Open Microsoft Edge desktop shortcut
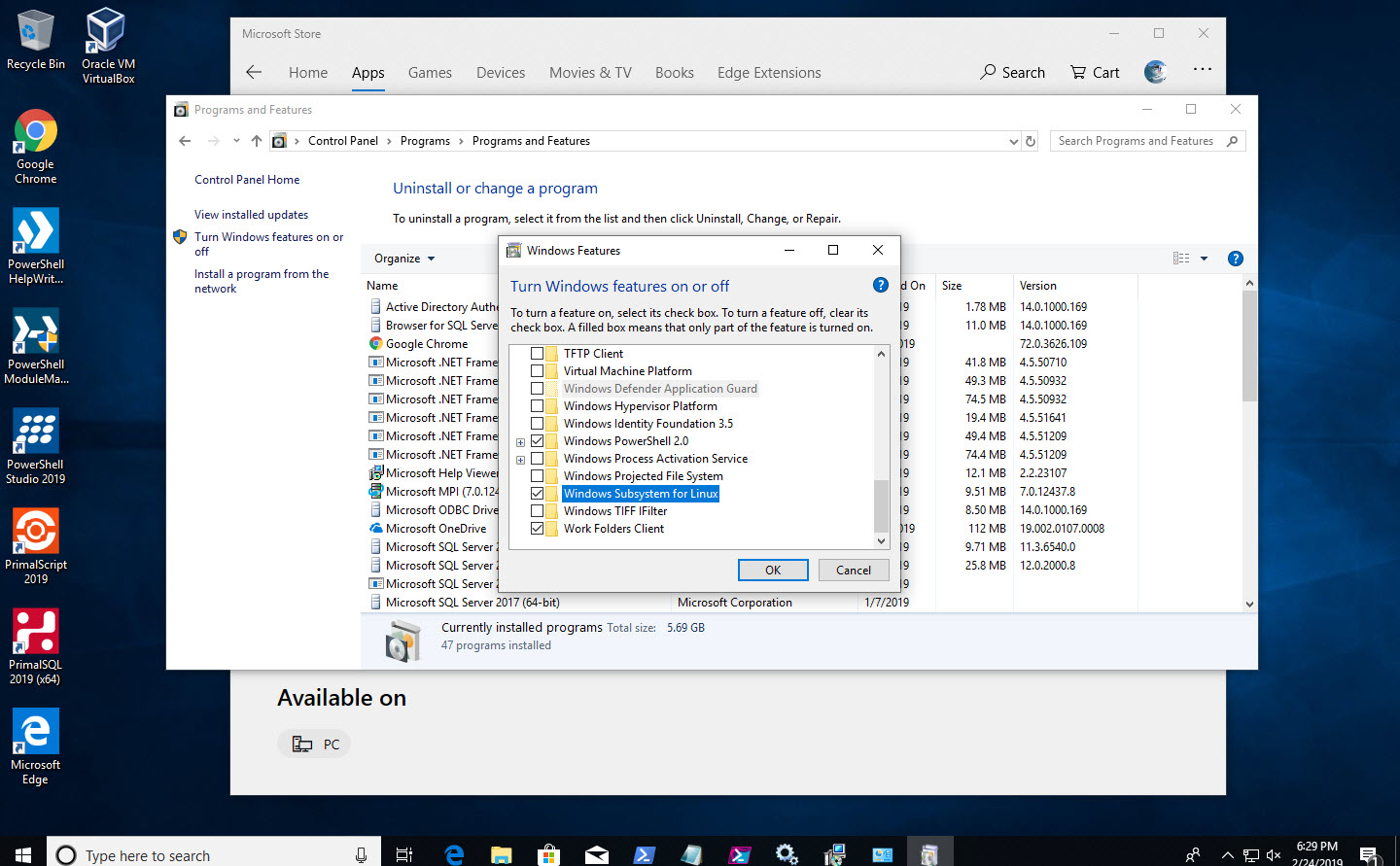This screenshot has height=866, width=1400. (36, 746)
